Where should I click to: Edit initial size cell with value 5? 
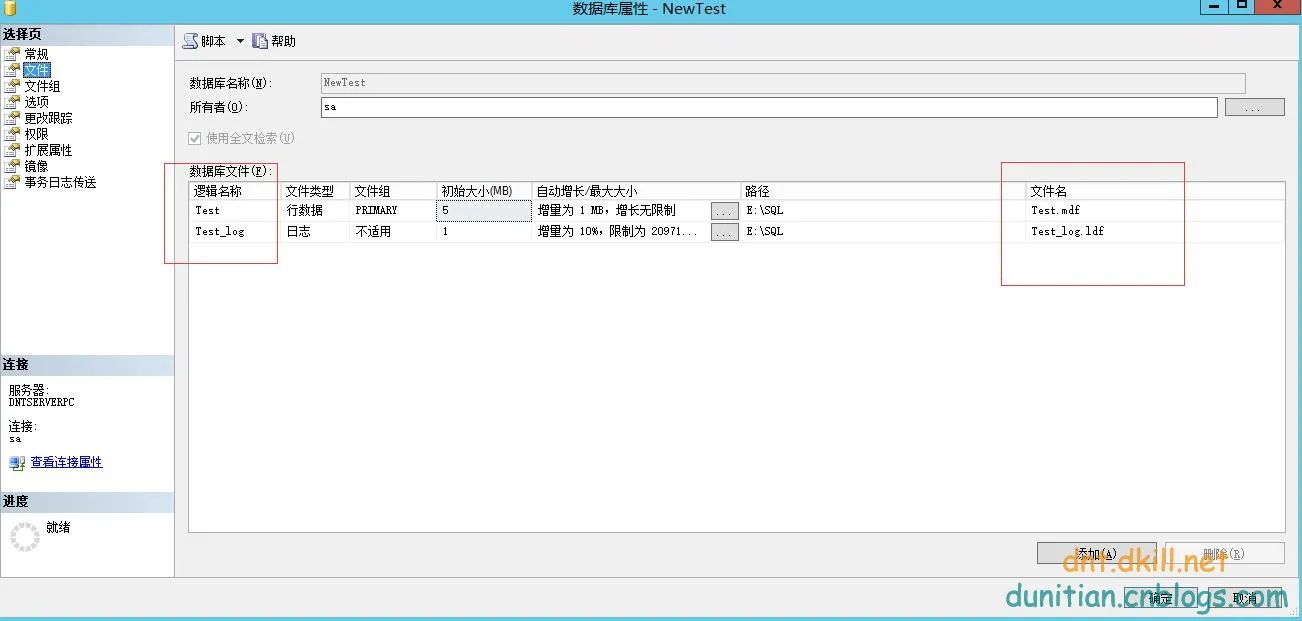point(484,211)
